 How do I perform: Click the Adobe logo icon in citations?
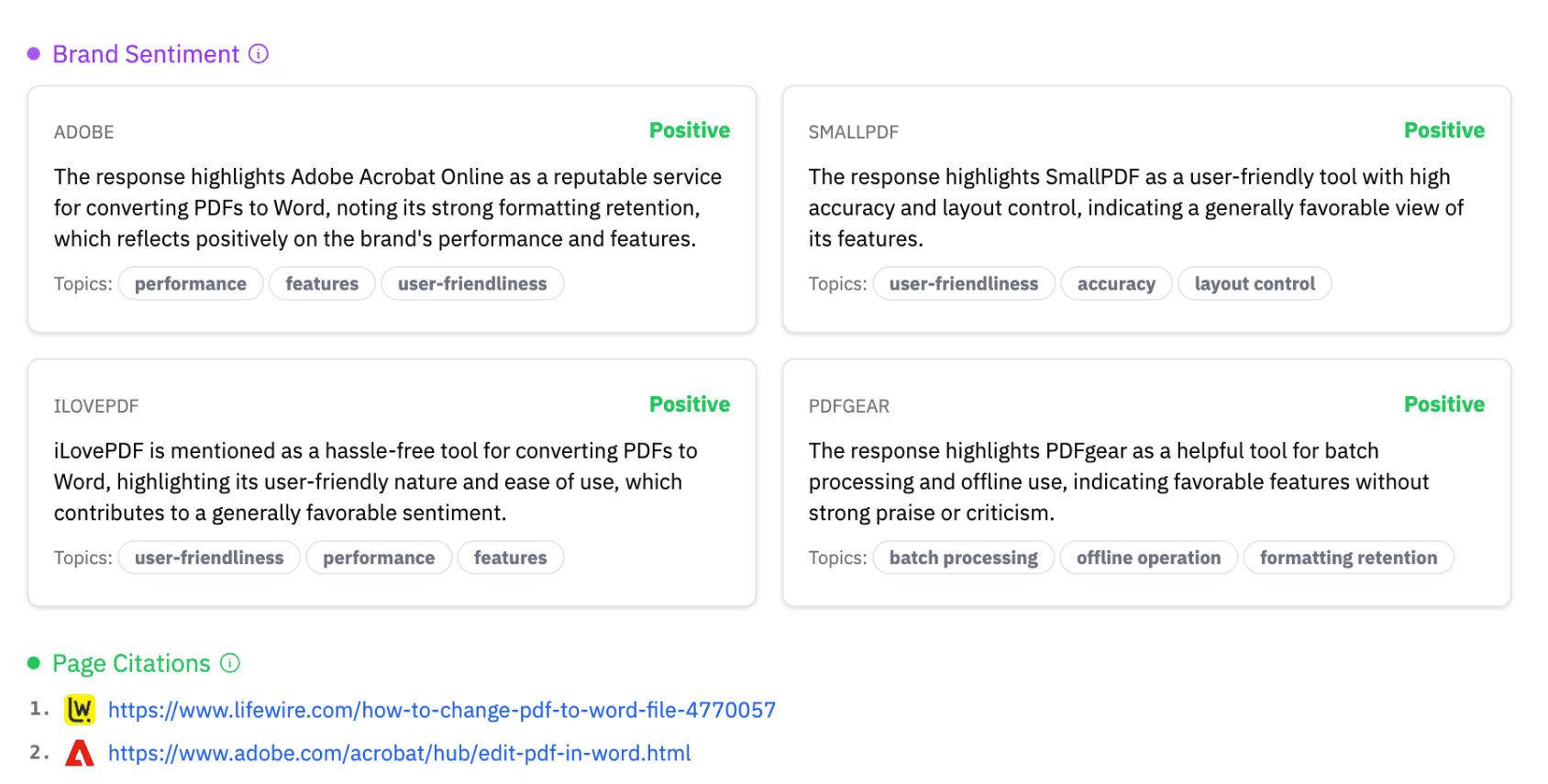click(x=80, y=753)
